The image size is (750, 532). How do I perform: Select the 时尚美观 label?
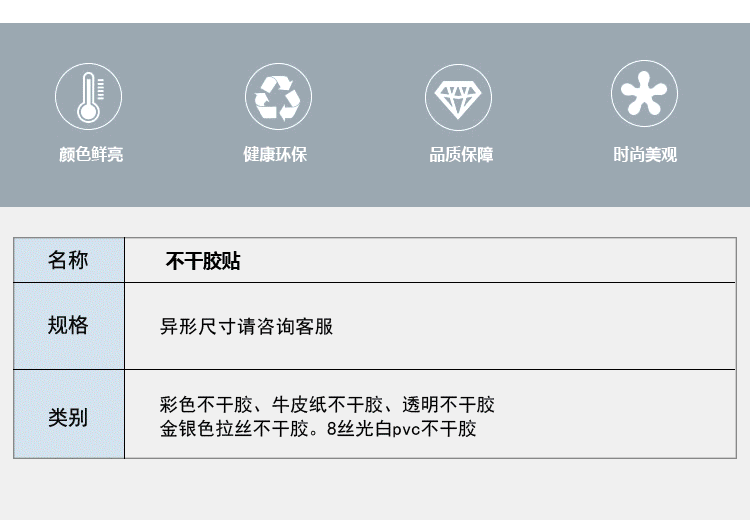pyautogui.click(x=645, y=155)
